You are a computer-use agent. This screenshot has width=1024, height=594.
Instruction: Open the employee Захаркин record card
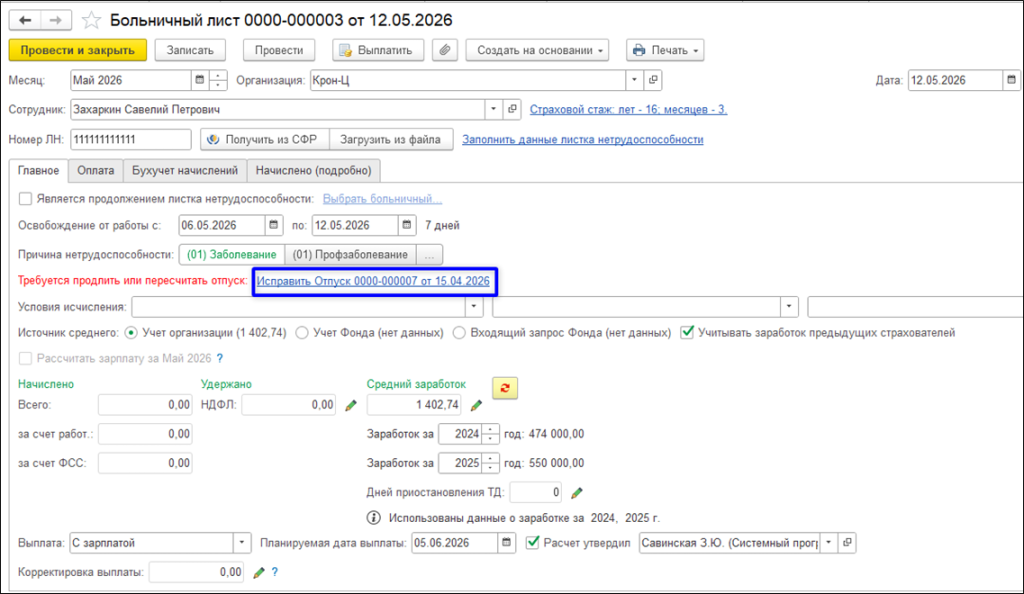pos(512,109)
